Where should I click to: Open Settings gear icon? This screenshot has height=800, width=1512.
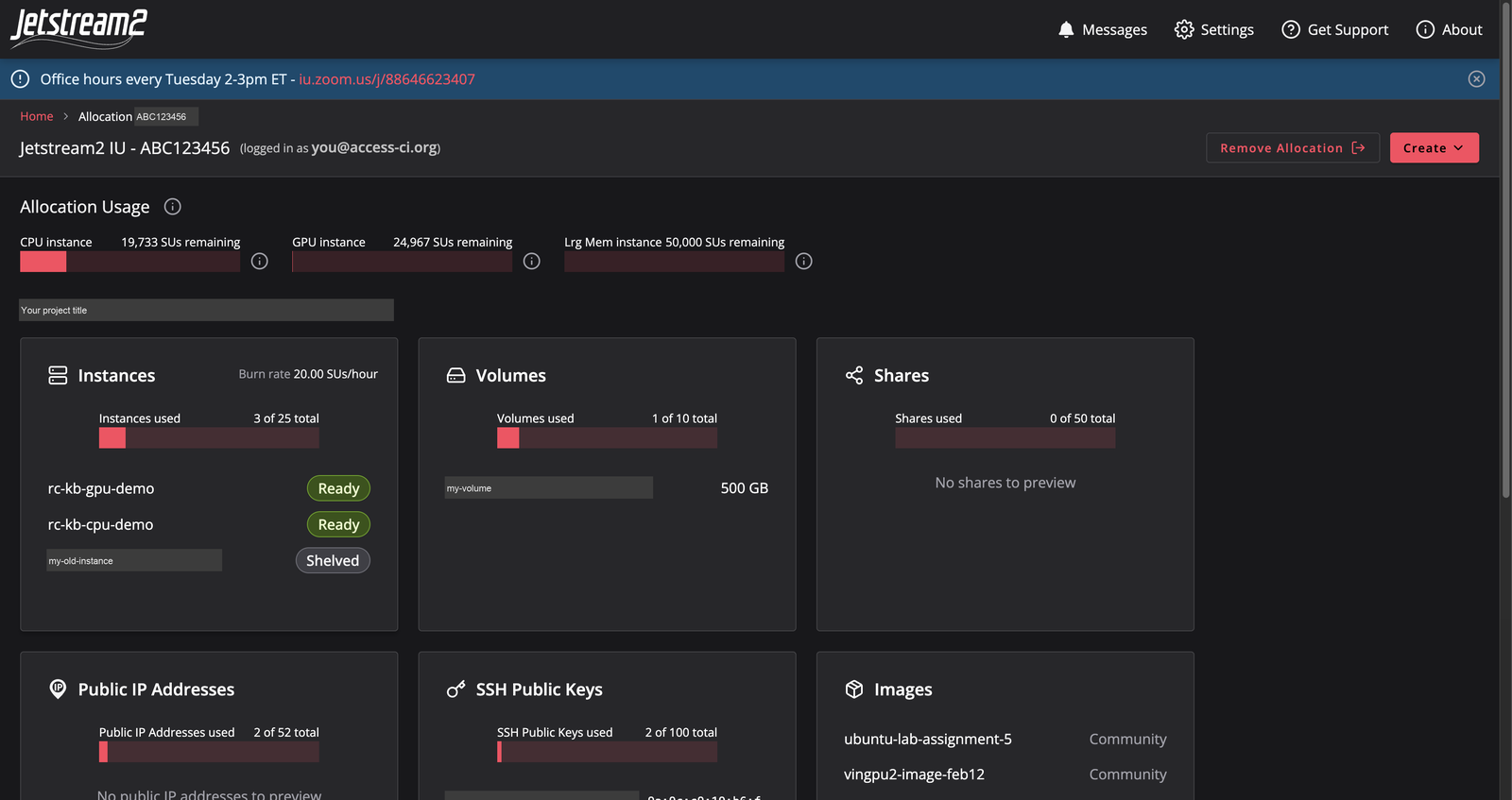click(x=1184, y=29)
